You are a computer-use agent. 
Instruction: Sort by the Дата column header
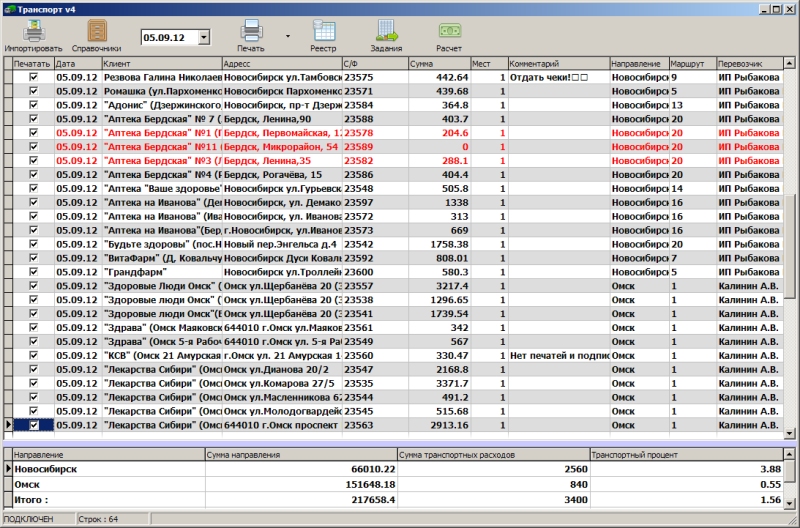(78, 64)
